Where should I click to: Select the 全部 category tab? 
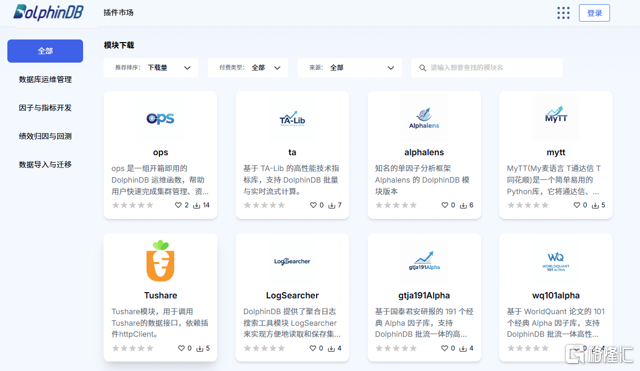tap(45, 51)
